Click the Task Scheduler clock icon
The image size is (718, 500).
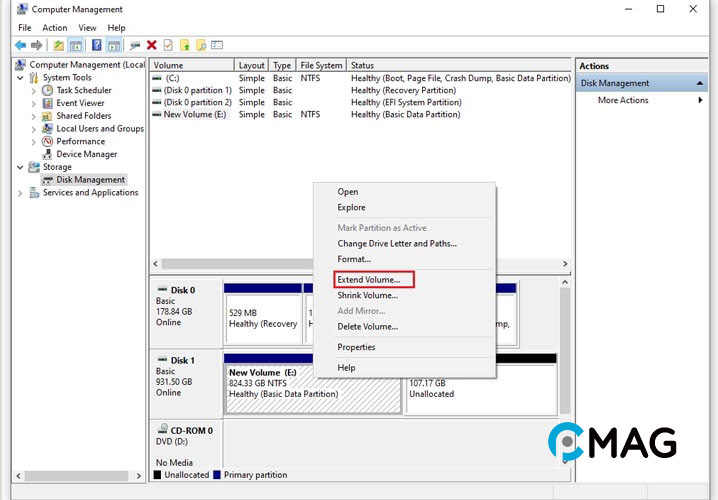(x=48, y=90)
